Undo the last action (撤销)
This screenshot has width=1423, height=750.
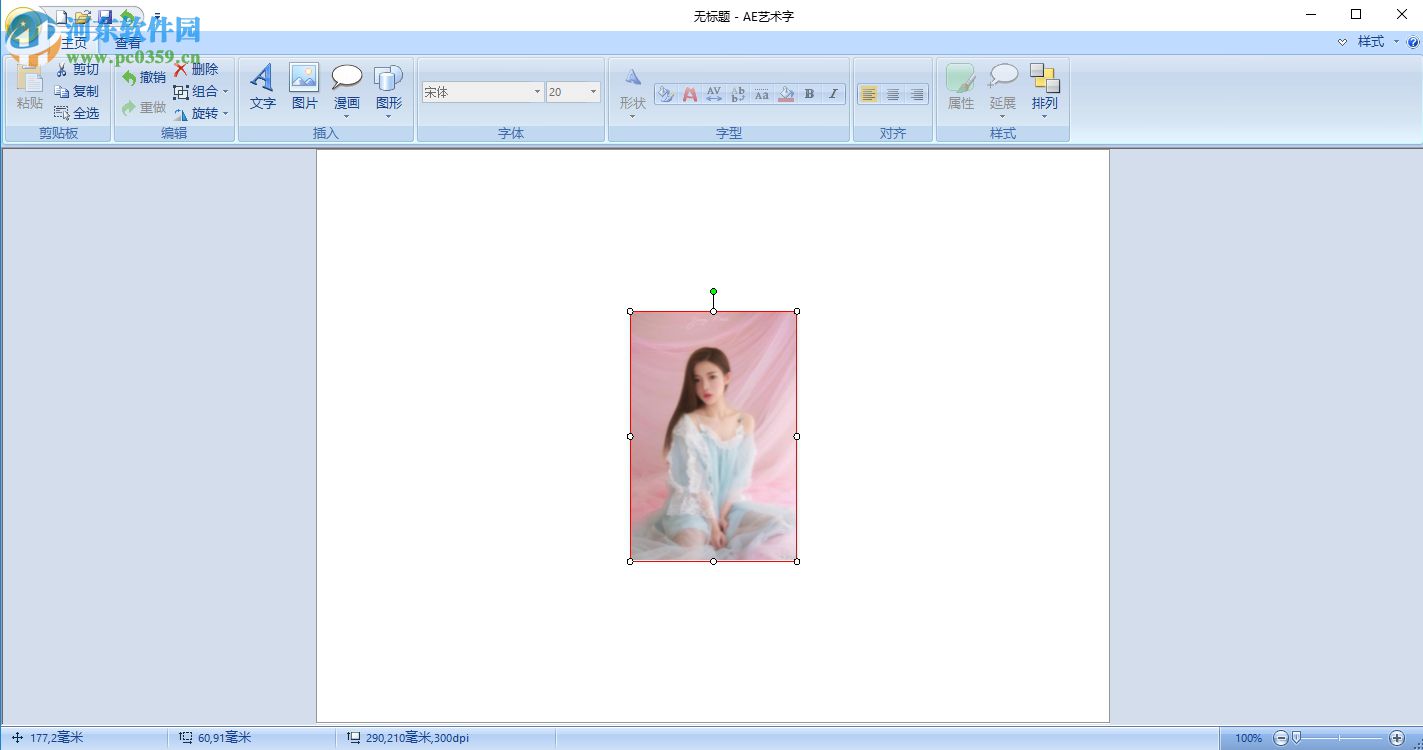pos(143,78)
